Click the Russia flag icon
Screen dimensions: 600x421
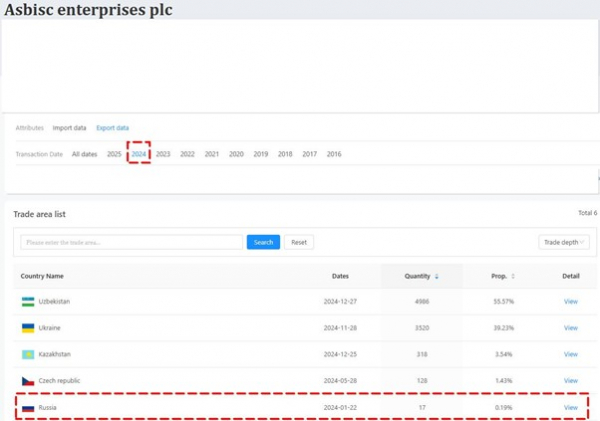pos(28,407)
